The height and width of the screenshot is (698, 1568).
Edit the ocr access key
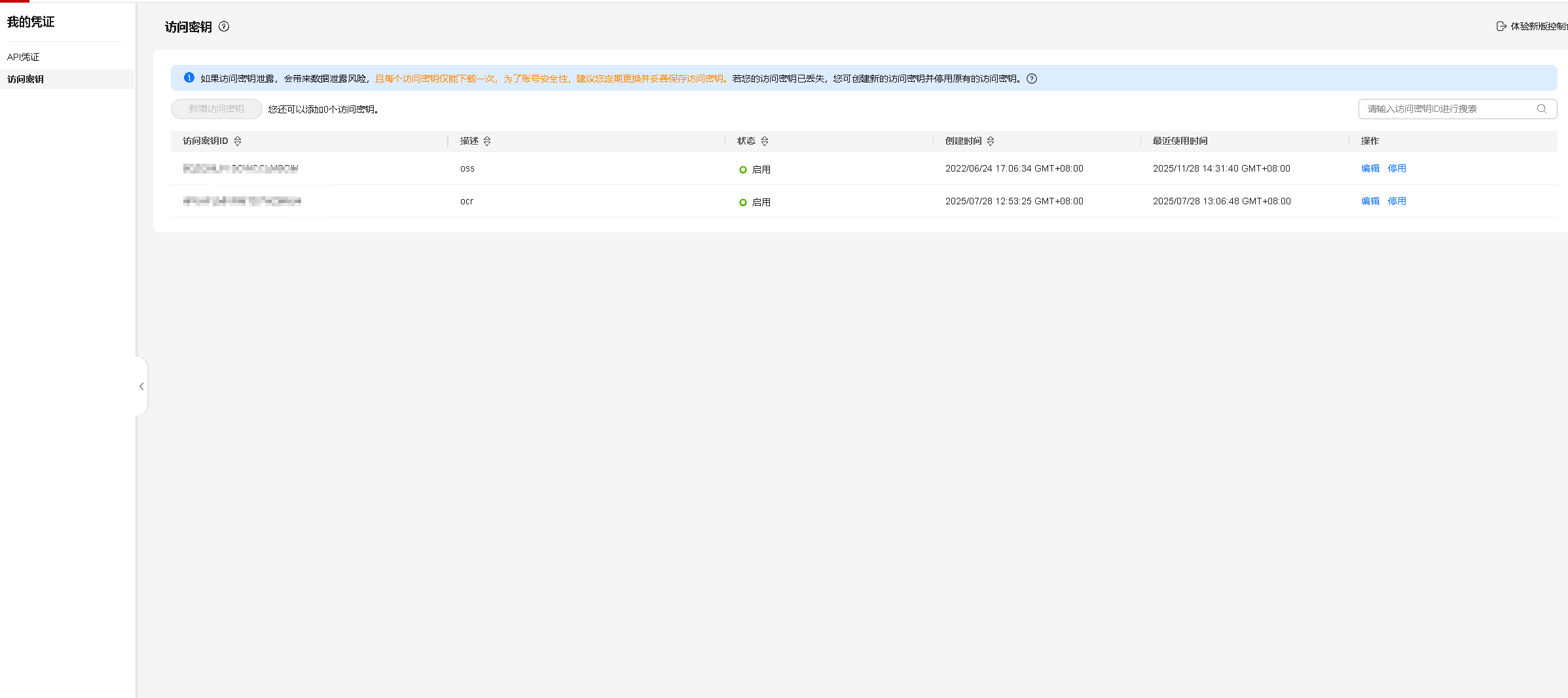1370,201
